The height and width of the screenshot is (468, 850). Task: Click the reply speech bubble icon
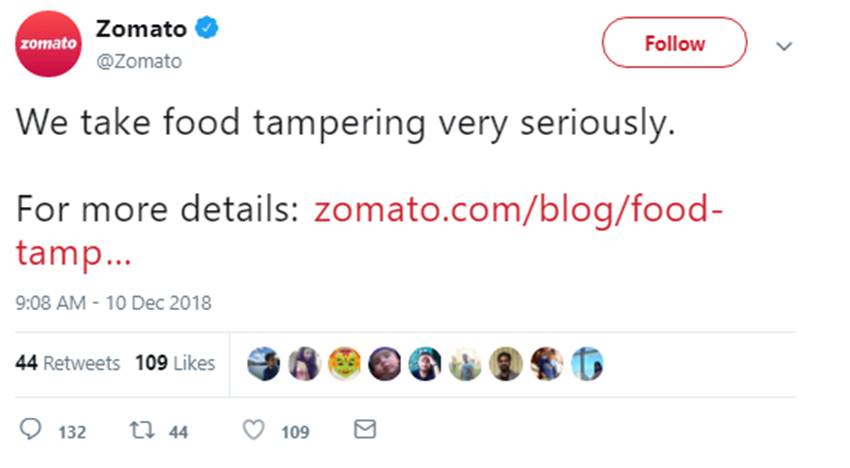tap(32, 431)
